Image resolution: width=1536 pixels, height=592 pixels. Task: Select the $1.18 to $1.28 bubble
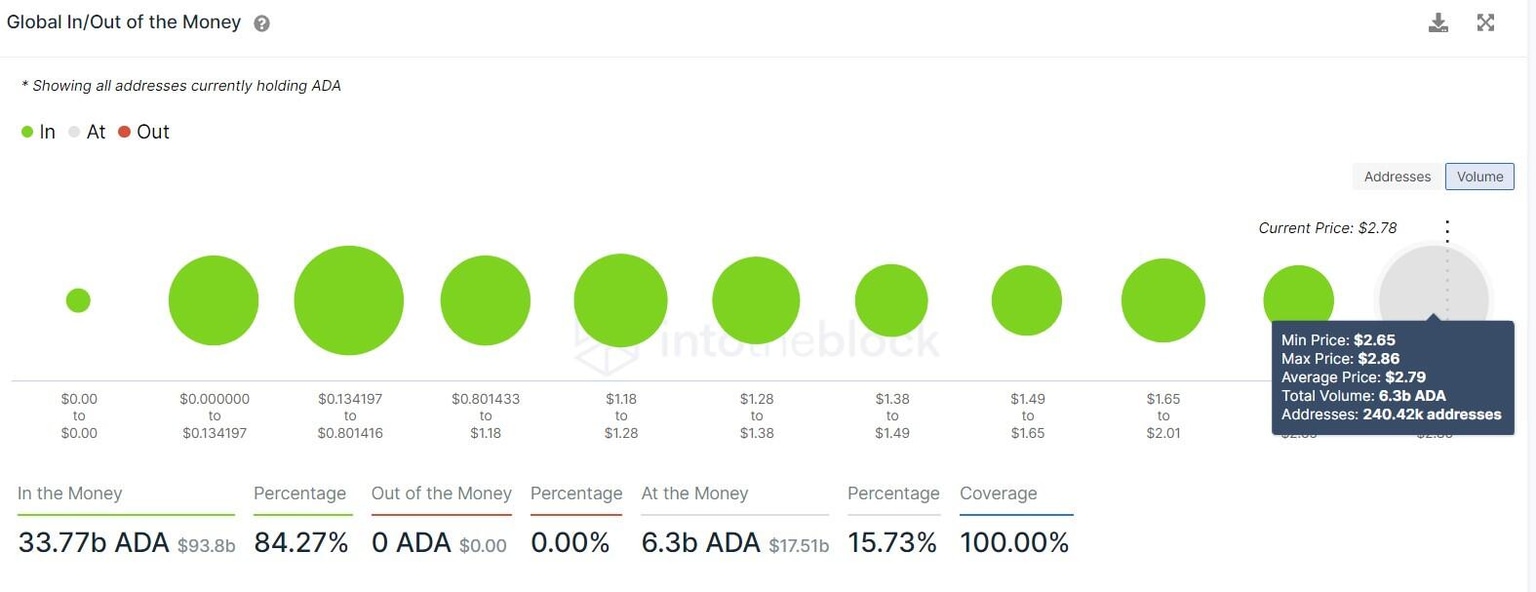point(620,299)
